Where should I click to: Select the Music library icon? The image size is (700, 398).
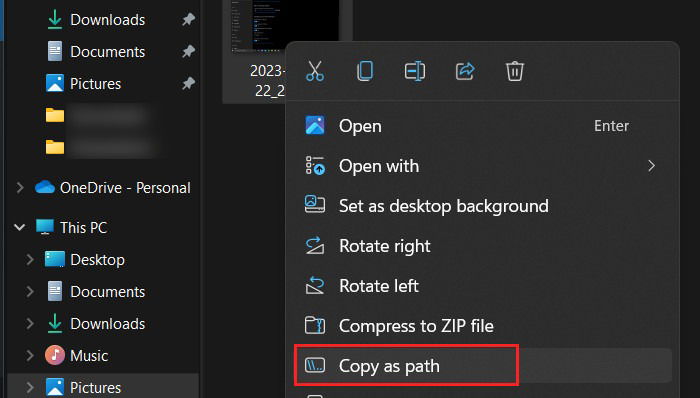[54, 356]
